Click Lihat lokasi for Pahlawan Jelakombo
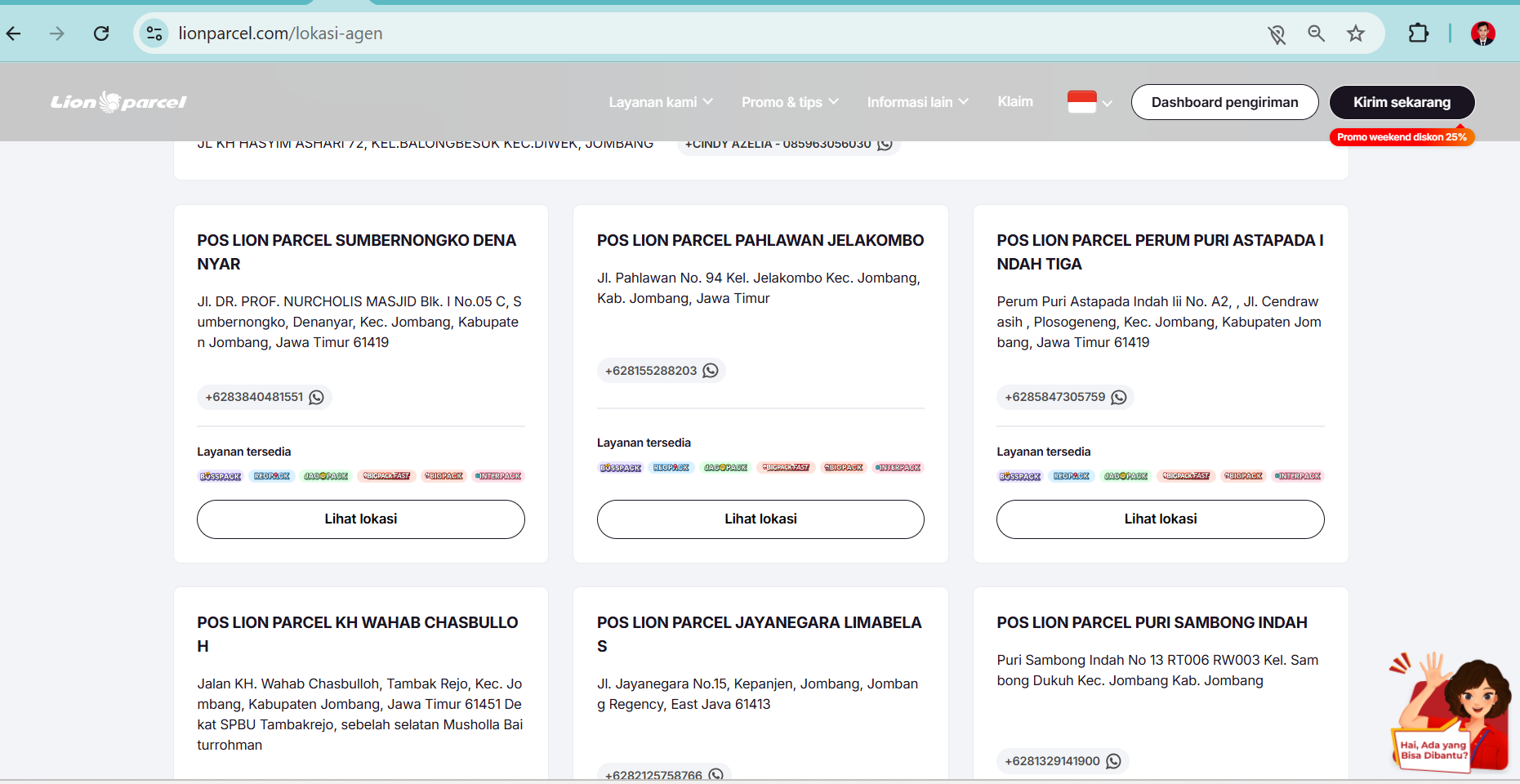This screenshot has width=1520, height=784. 760,519
